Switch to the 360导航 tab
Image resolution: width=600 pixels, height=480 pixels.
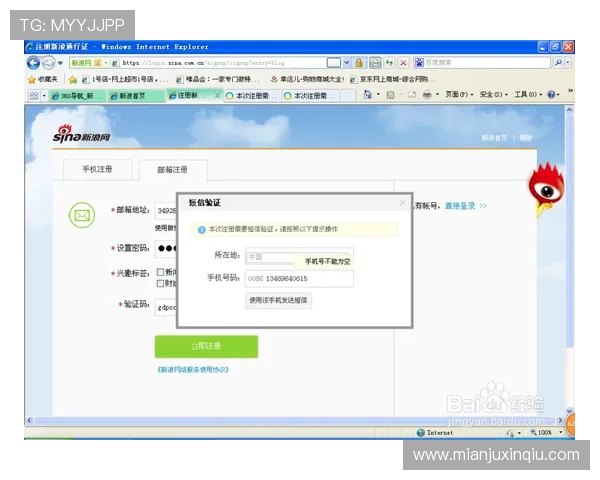[77, 96]
